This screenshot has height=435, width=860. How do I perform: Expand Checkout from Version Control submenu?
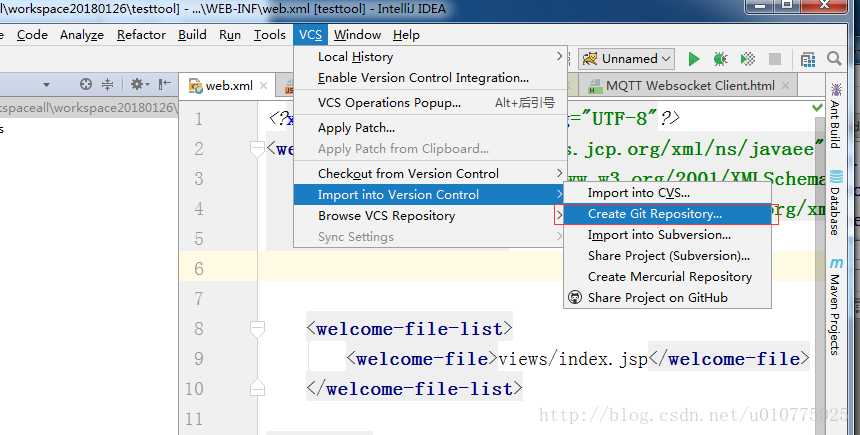point(430,173)
